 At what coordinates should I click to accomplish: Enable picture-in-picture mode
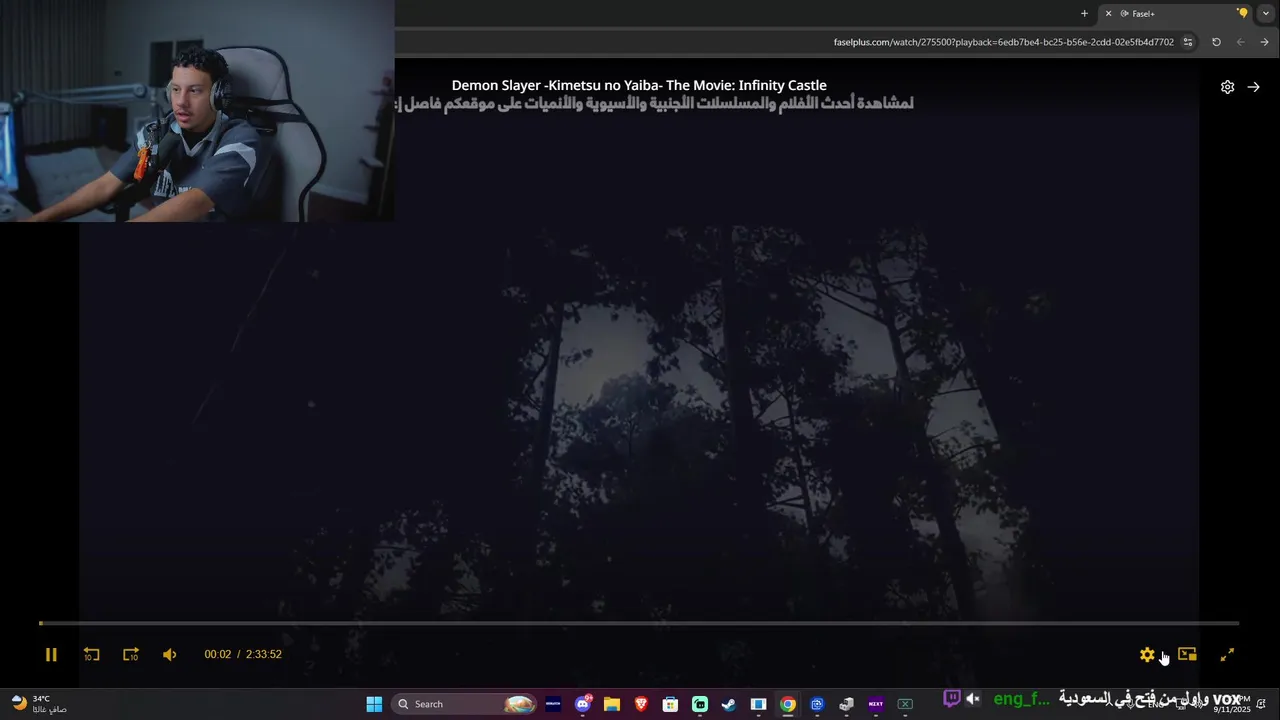(1187, 655)
